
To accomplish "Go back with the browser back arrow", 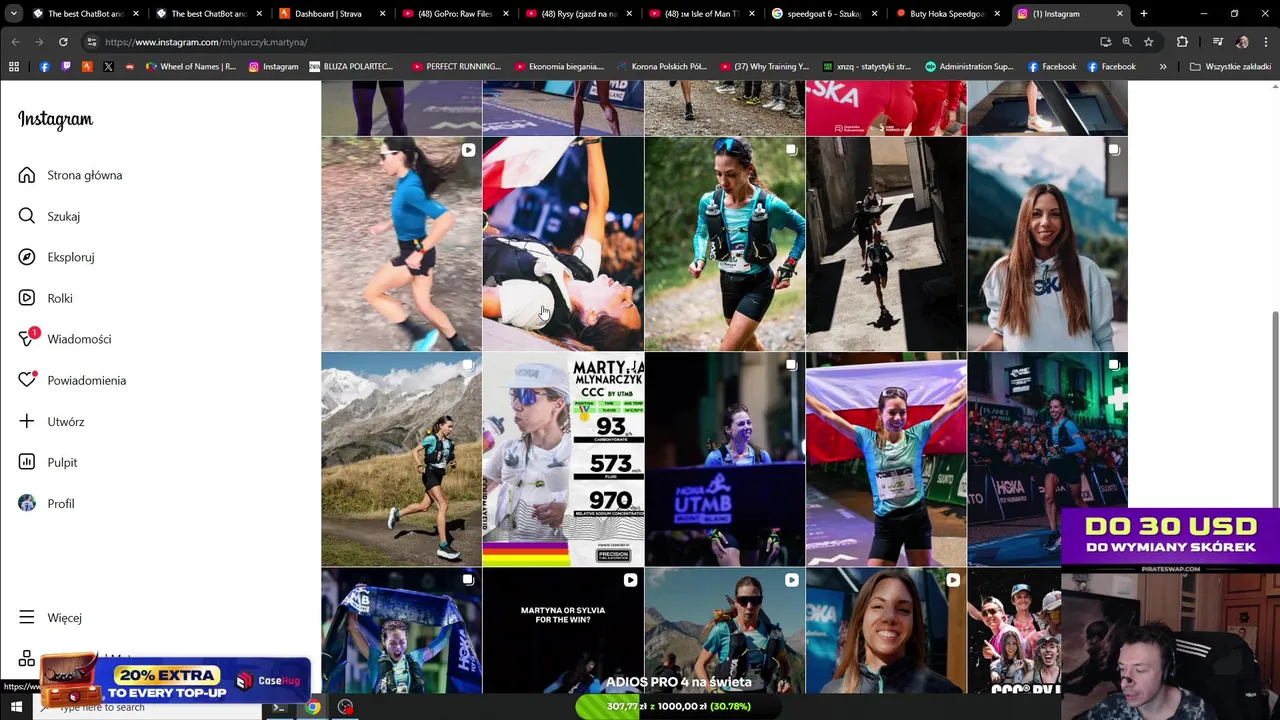I will 15,42.
